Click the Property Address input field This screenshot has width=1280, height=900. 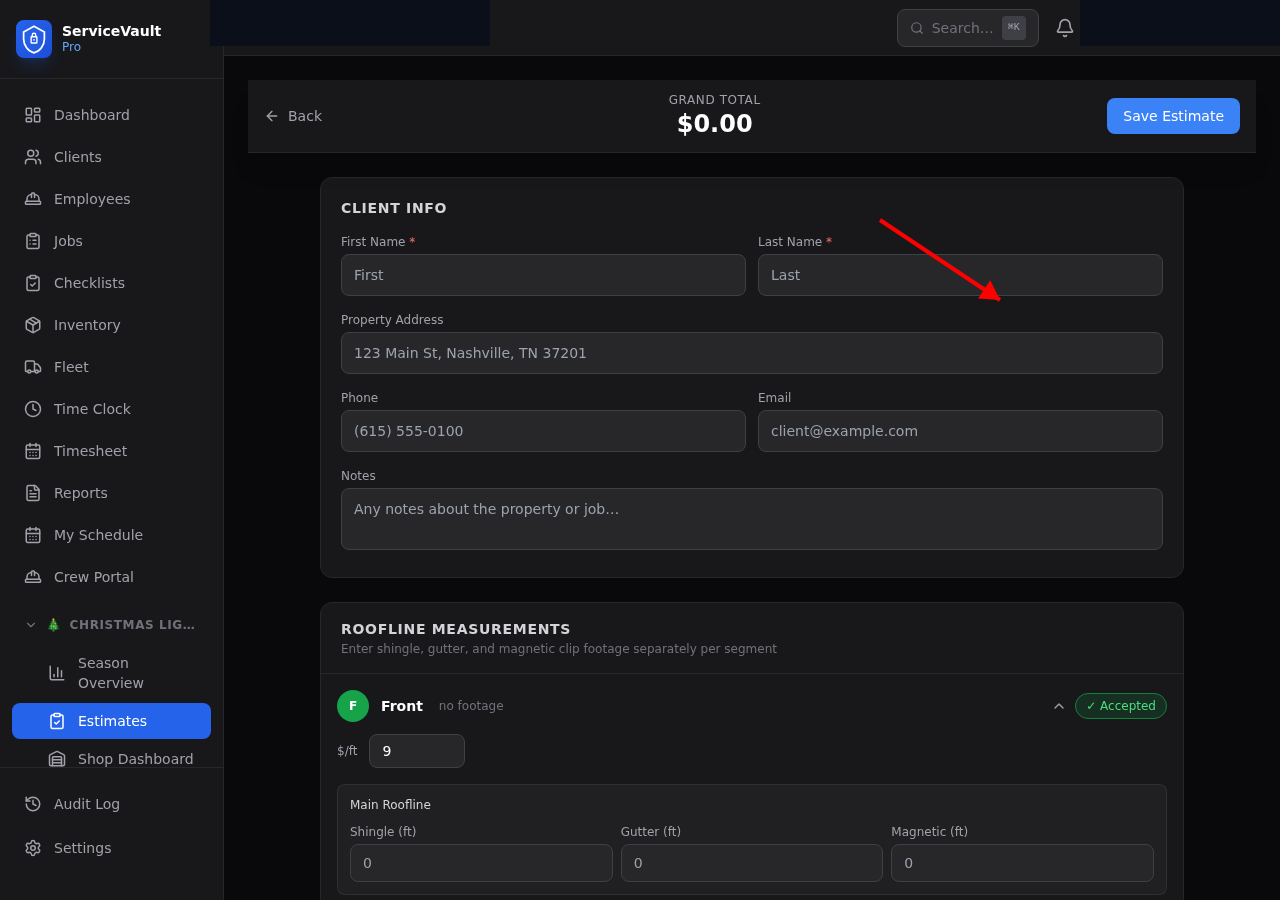(752, 353)
